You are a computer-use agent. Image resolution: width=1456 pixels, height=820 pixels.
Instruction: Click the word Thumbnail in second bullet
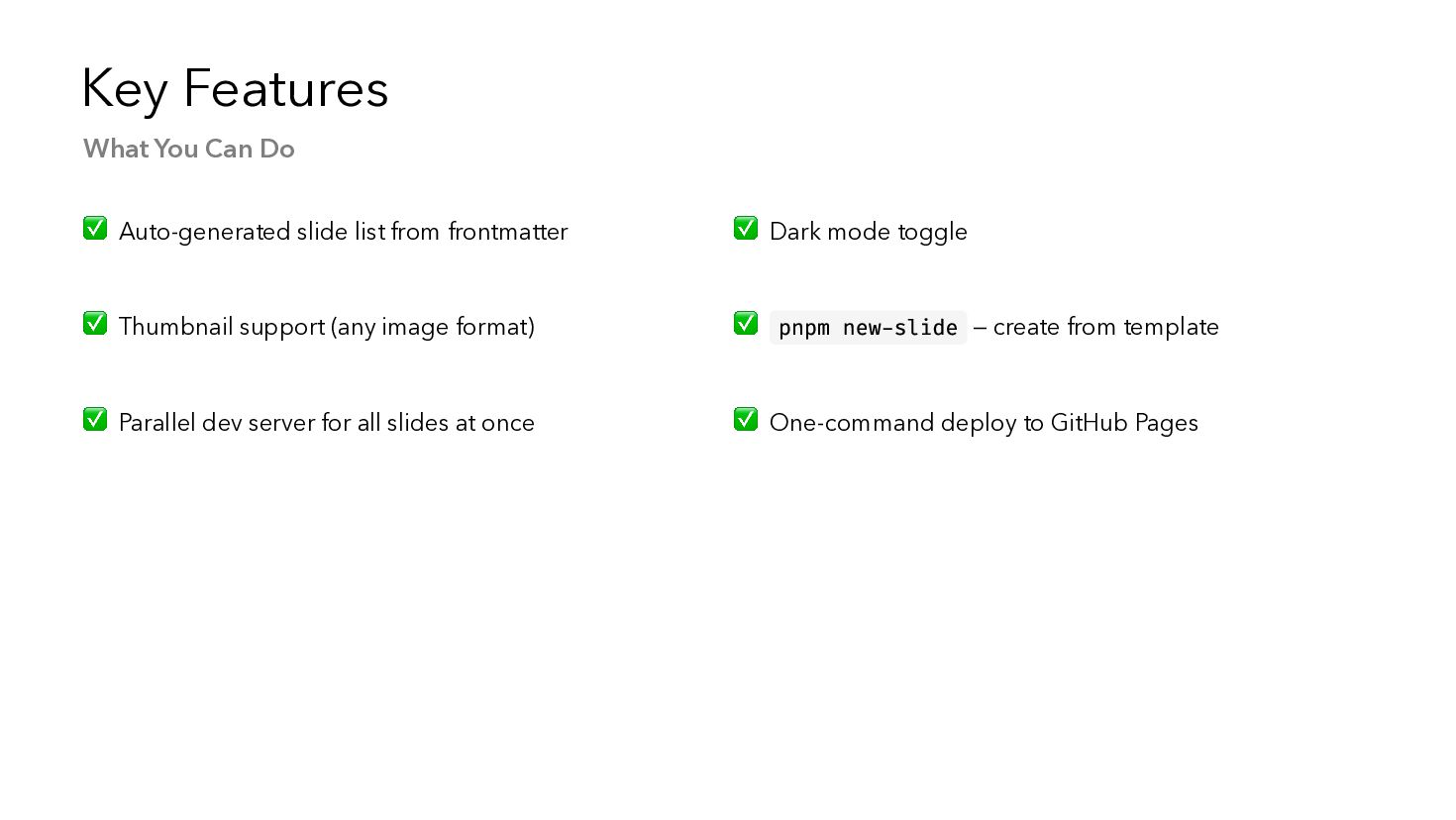point(166,327)
